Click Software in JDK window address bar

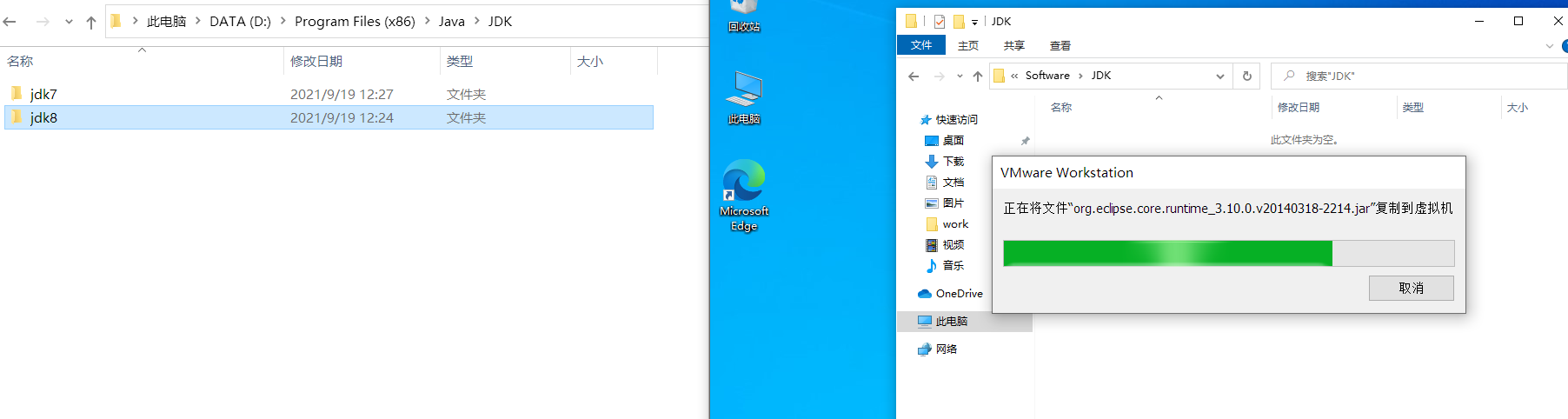[x=1047, y=76]
